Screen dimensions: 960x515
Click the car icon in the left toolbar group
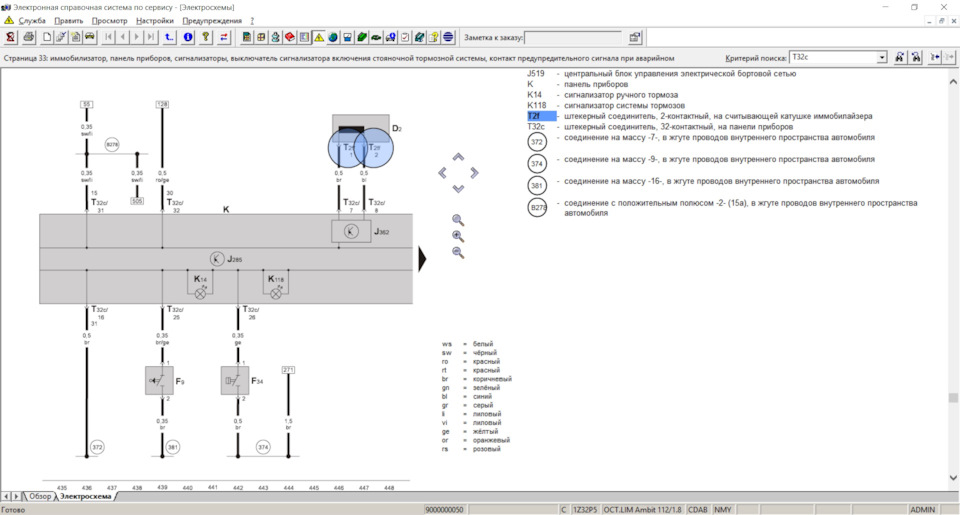click(90, 37)
